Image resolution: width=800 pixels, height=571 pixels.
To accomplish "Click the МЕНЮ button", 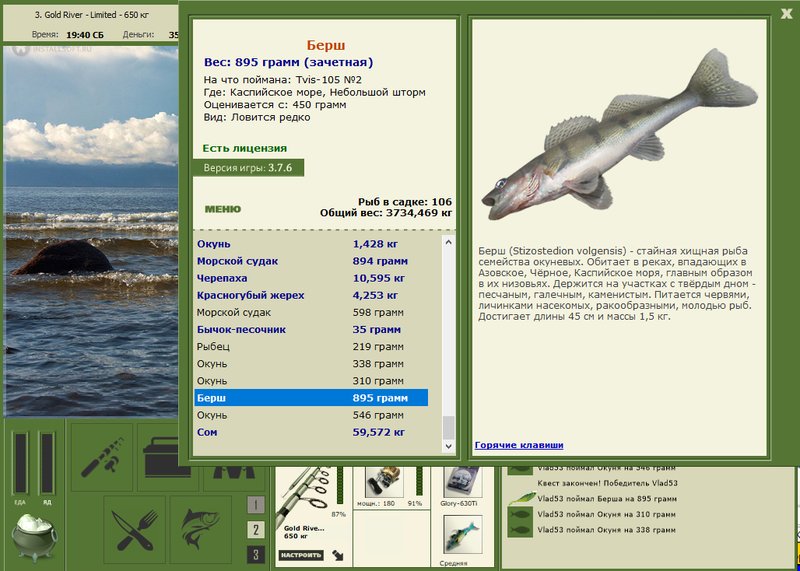I will pyautogui.click(x=222, y=209).
